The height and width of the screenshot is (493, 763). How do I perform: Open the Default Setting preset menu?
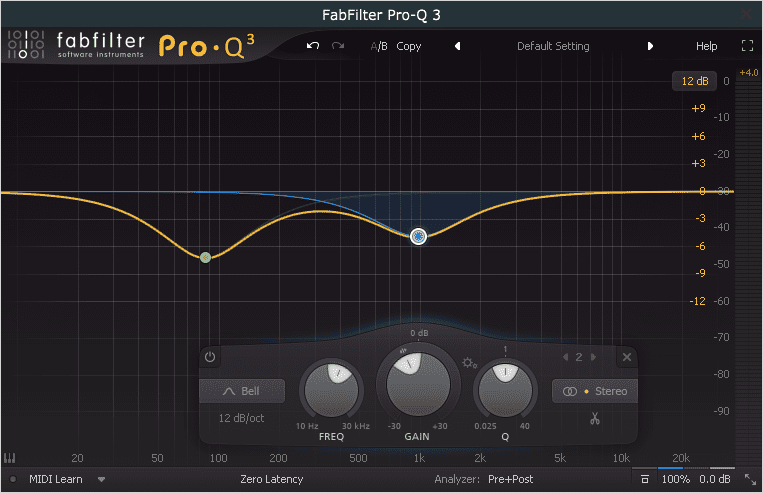click(x=553, y=46)
